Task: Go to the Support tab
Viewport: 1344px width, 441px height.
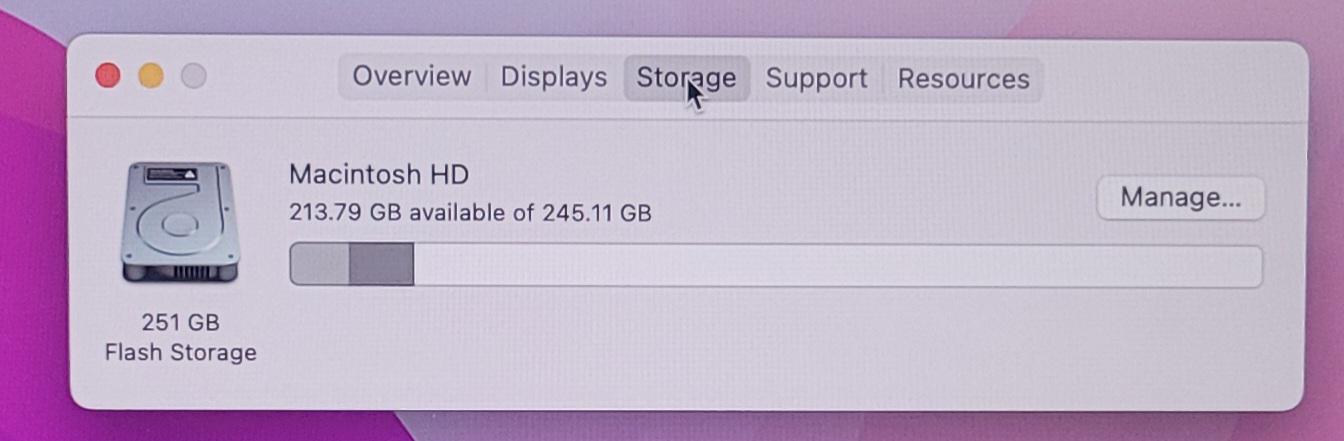Action: click(x=816, y=78)
